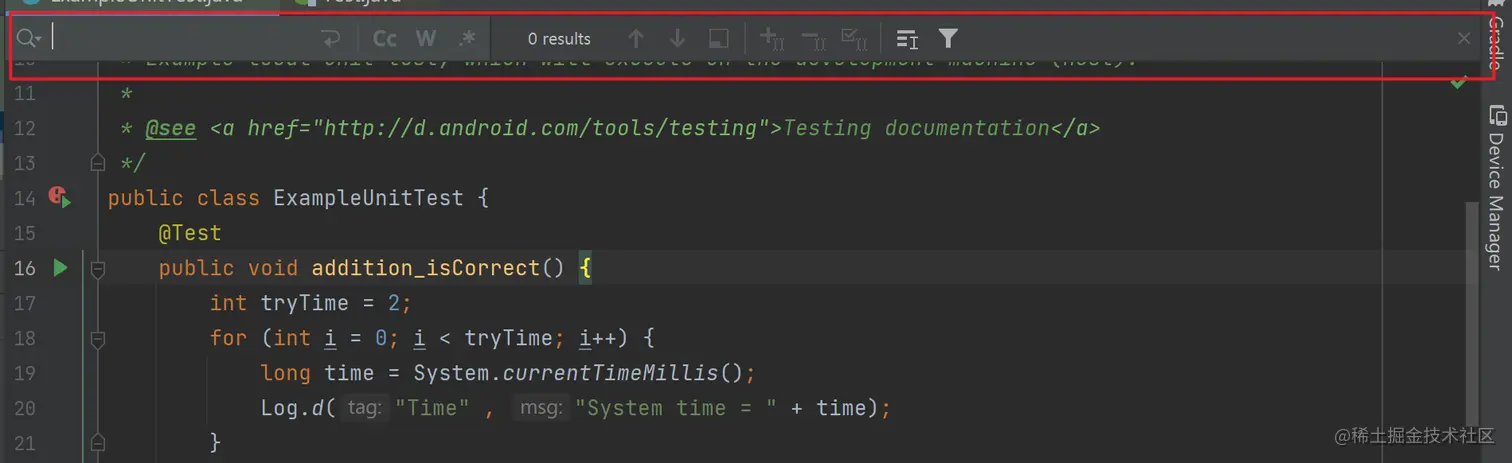Click method name addition_isCorrect
The width and height of the screenshot is (1512, 463).
click(426, 268)
